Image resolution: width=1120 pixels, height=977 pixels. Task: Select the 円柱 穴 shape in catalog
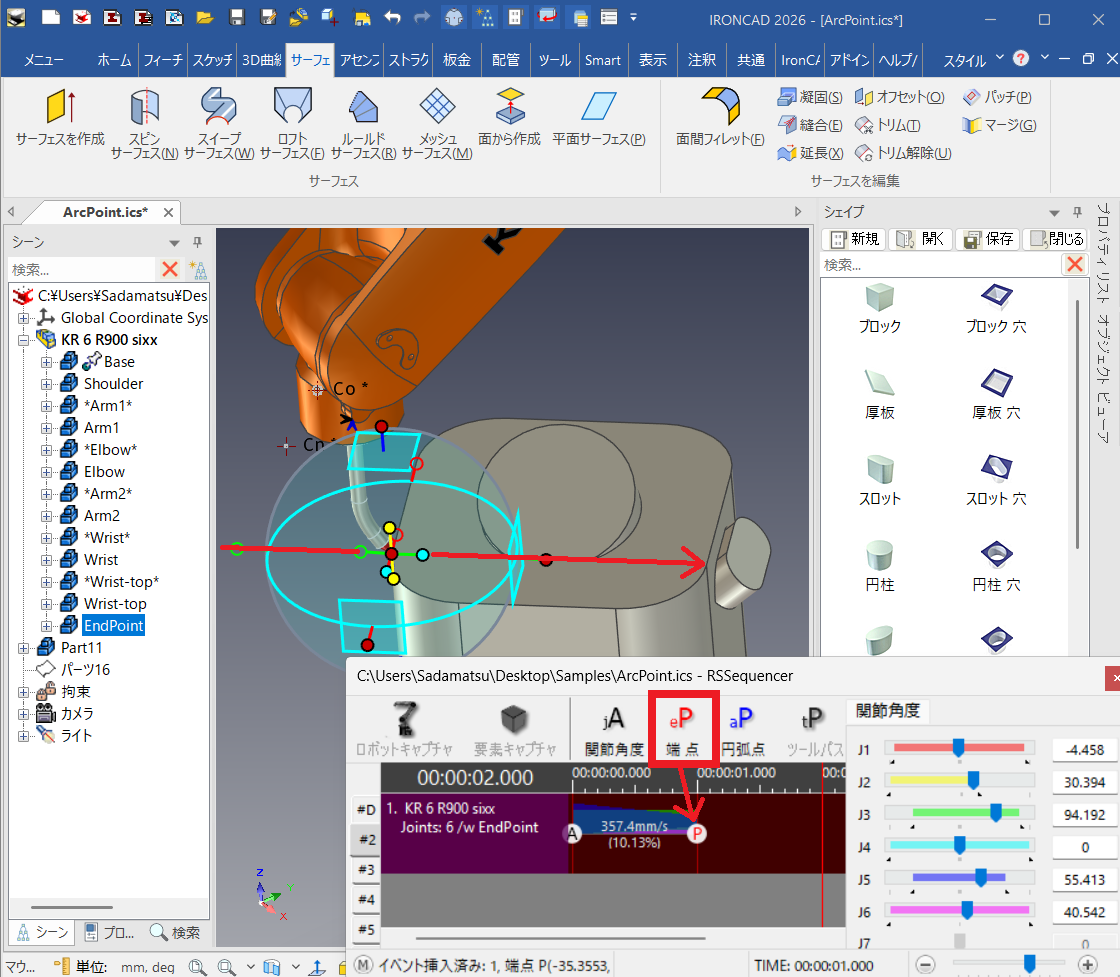[996, 567]
